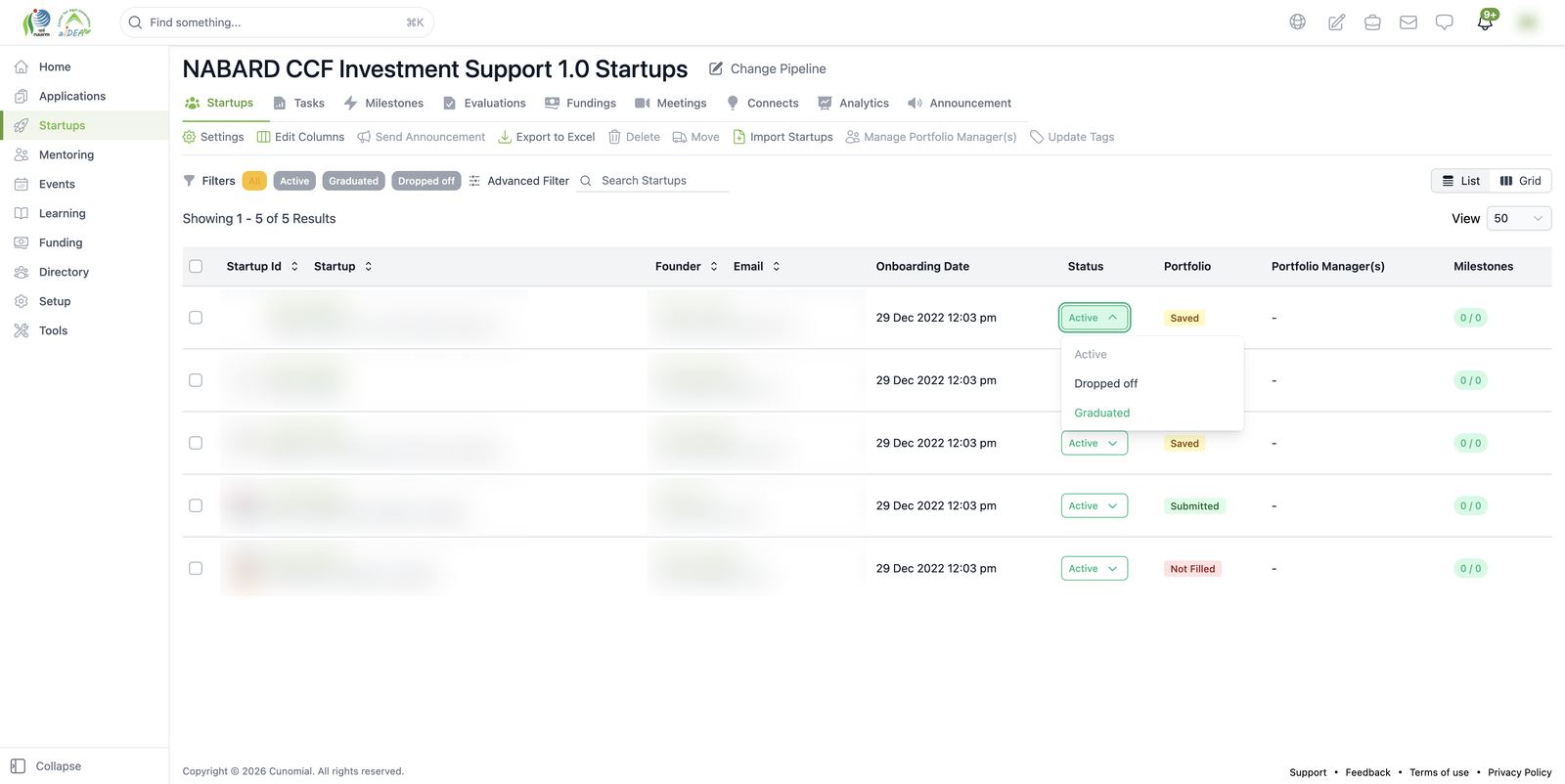1565x784 pixels.
Task: Toggle the Dropped off filter chip
Action: coord(426,181)
